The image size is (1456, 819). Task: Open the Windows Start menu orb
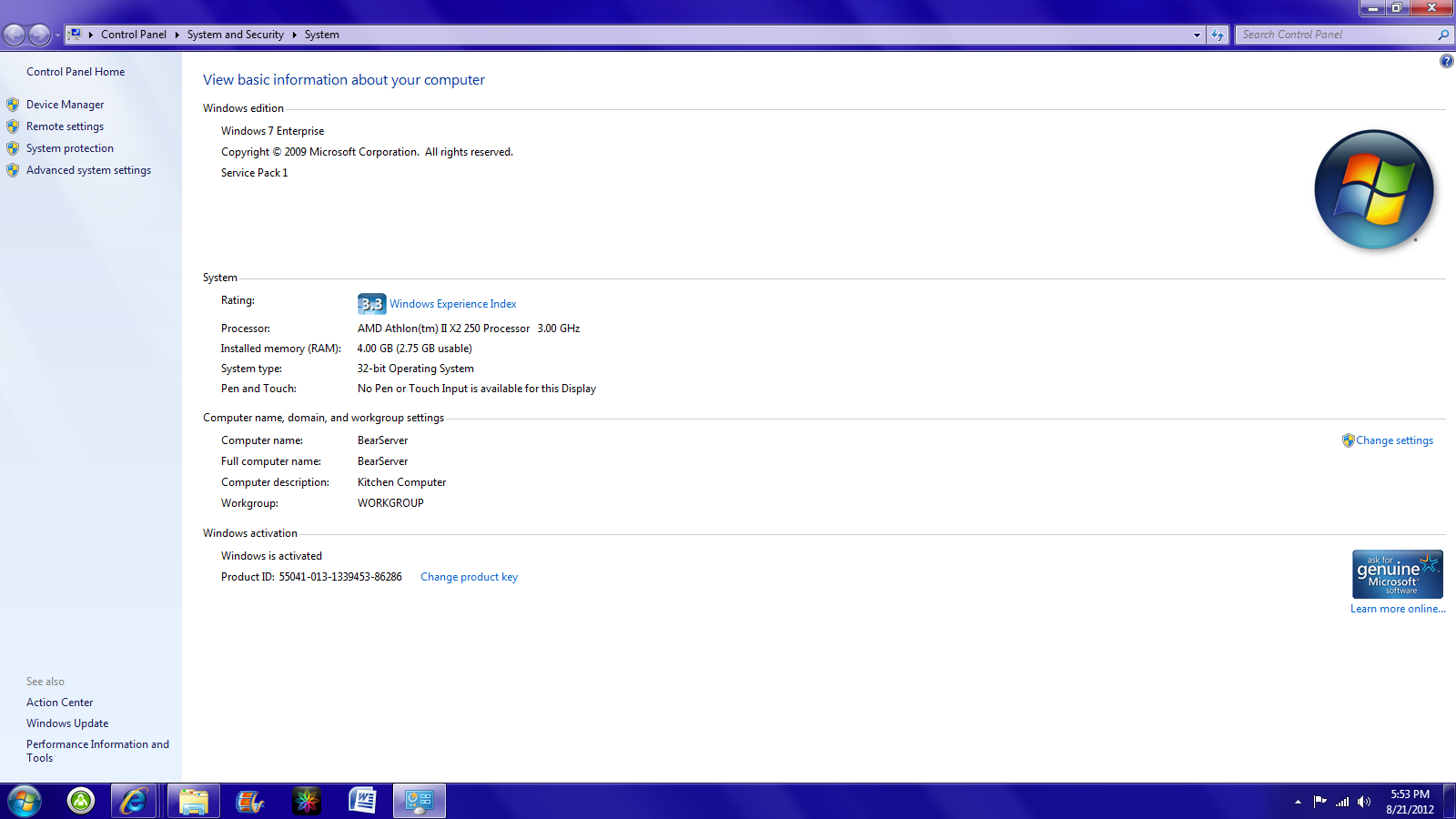[x=25, y=801]
